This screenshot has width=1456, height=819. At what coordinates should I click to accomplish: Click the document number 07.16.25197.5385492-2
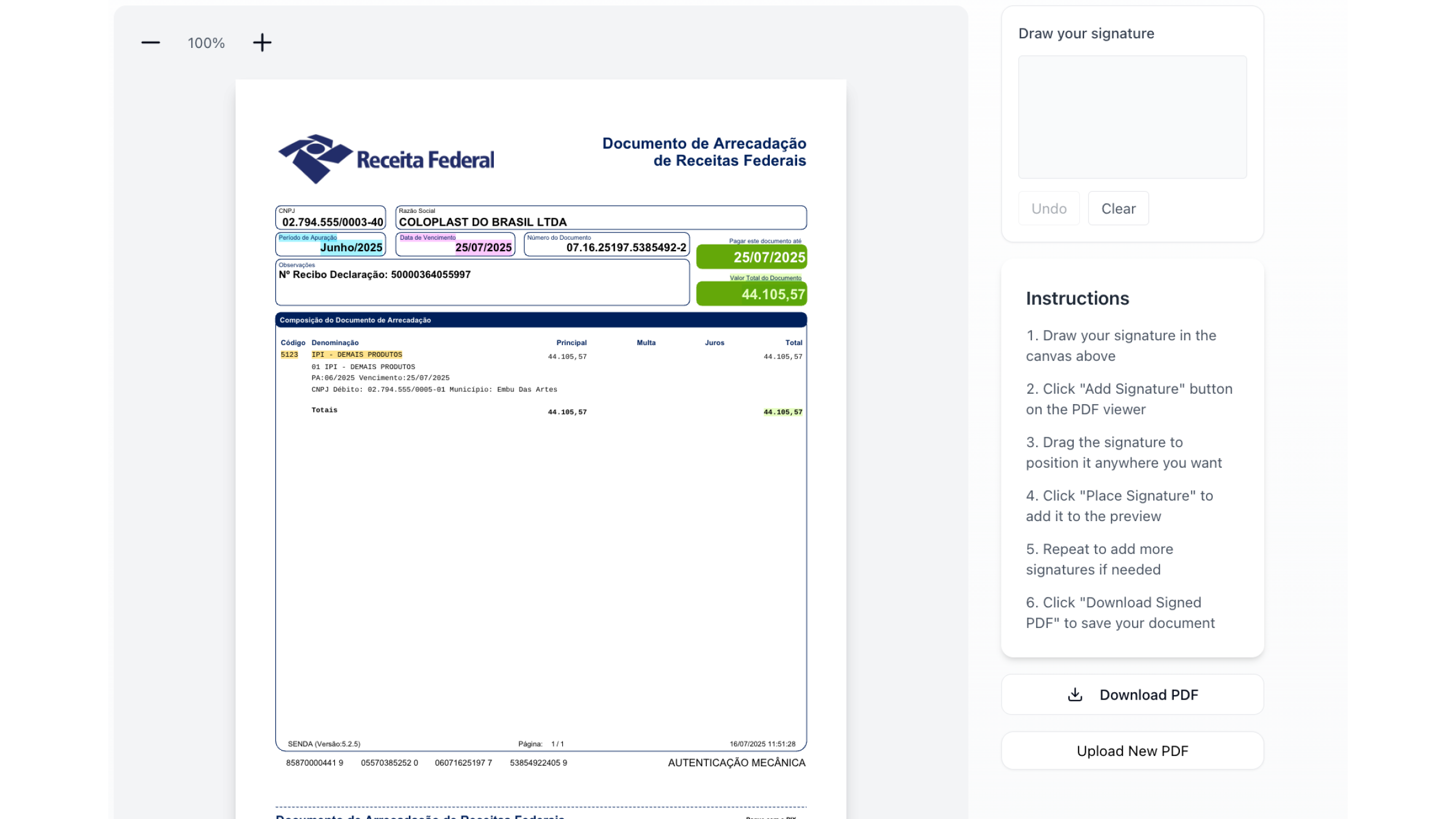pyautogui.click(x=625, y=248)
